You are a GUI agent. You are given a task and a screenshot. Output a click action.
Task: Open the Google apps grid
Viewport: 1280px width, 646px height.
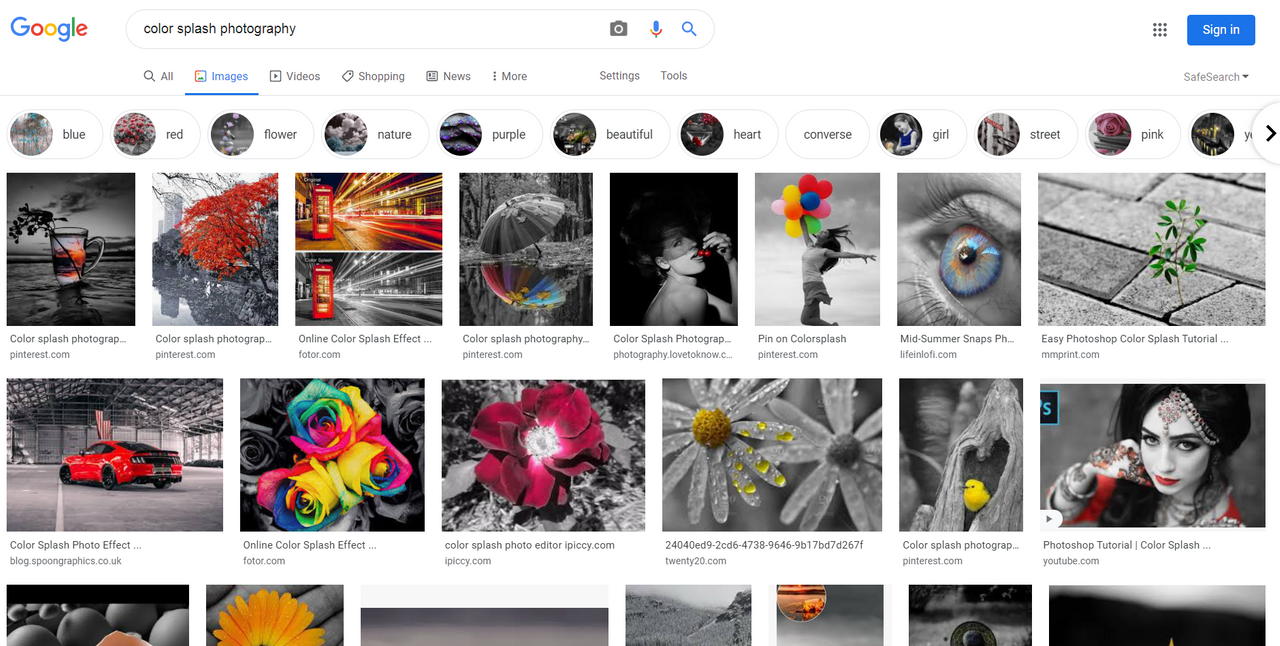[1160, 30]
